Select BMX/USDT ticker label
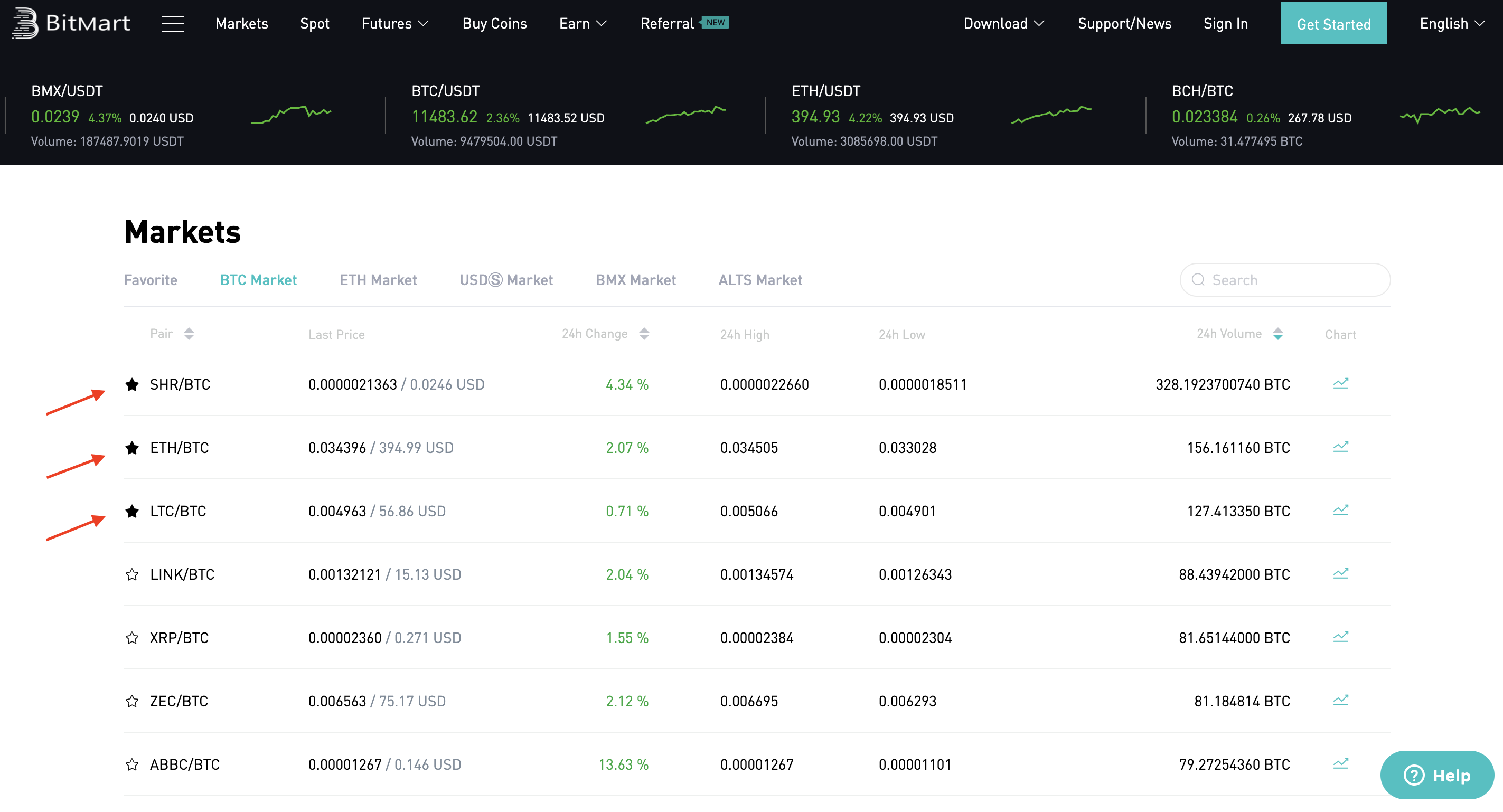Viewport: 1503px width, 812px height. (x=67, y=91)
